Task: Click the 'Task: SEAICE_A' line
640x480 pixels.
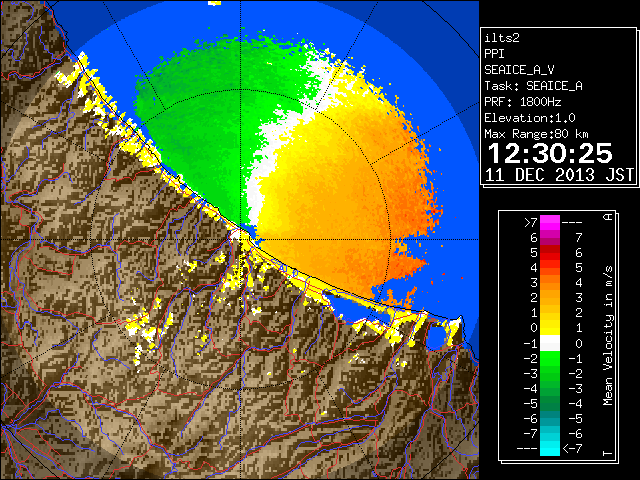Action: (533, 86)
